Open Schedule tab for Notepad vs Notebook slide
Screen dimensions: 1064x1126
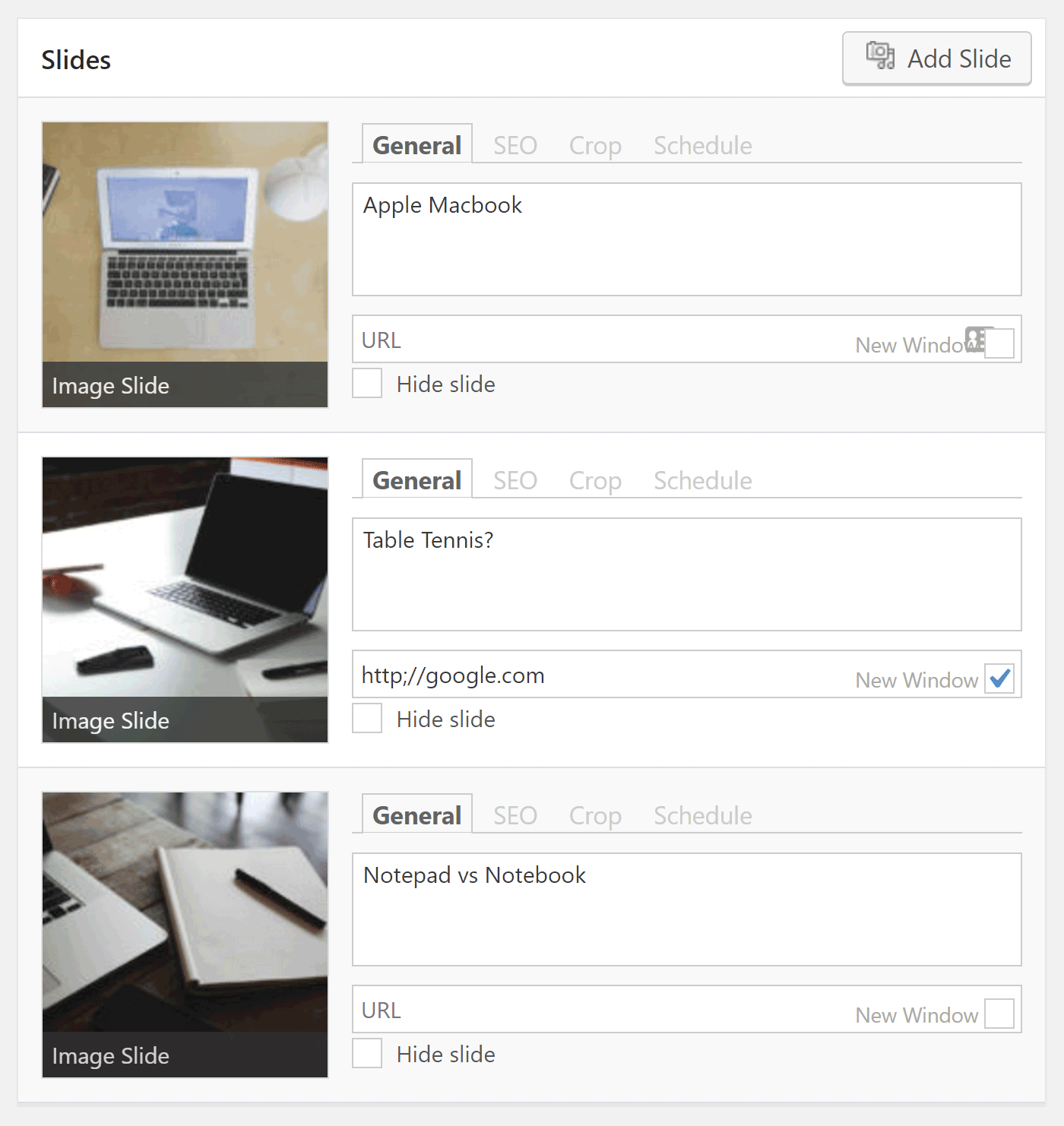point(703,815)
